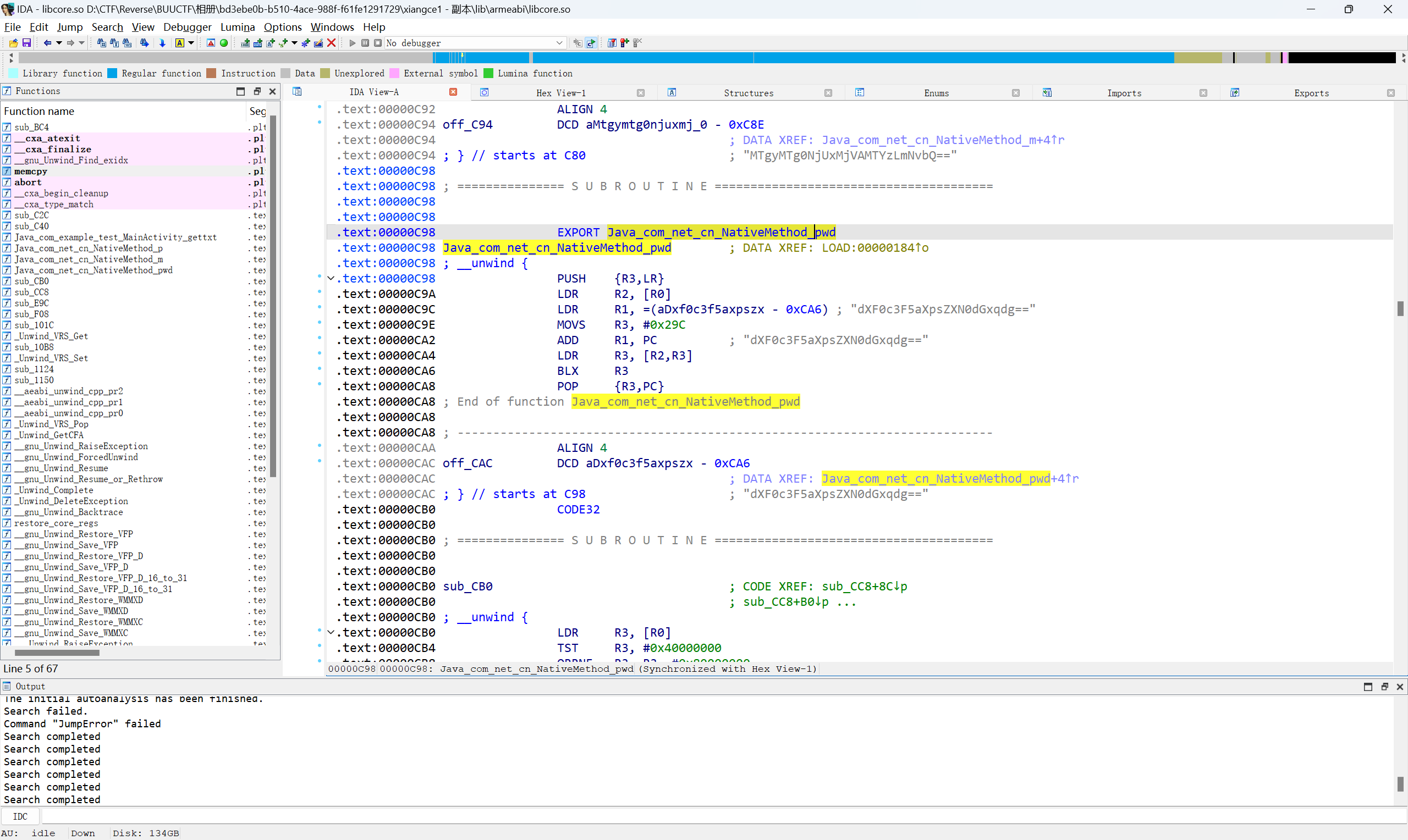This screenshot has width=1408, height=840.
Task: Open the File menu
Action: tap(13, 26)
